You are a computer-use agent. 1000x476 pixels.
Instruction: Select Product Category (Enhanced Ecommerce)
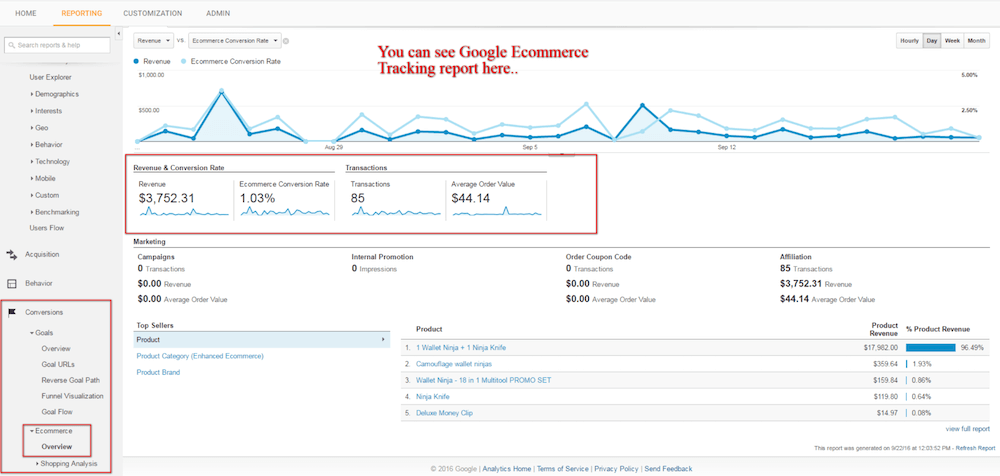point(200,356)
